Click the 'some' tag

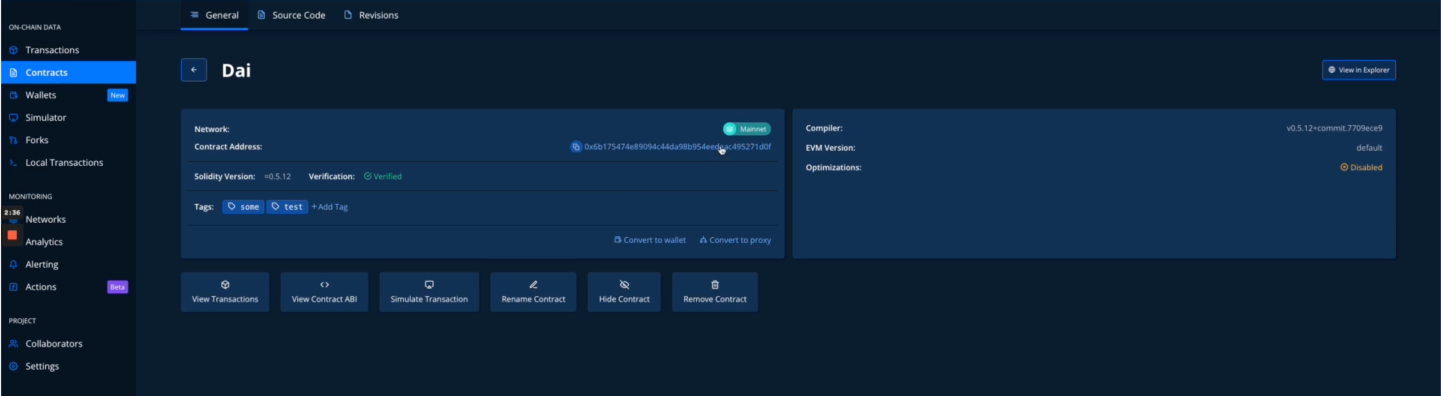(243, 207)
